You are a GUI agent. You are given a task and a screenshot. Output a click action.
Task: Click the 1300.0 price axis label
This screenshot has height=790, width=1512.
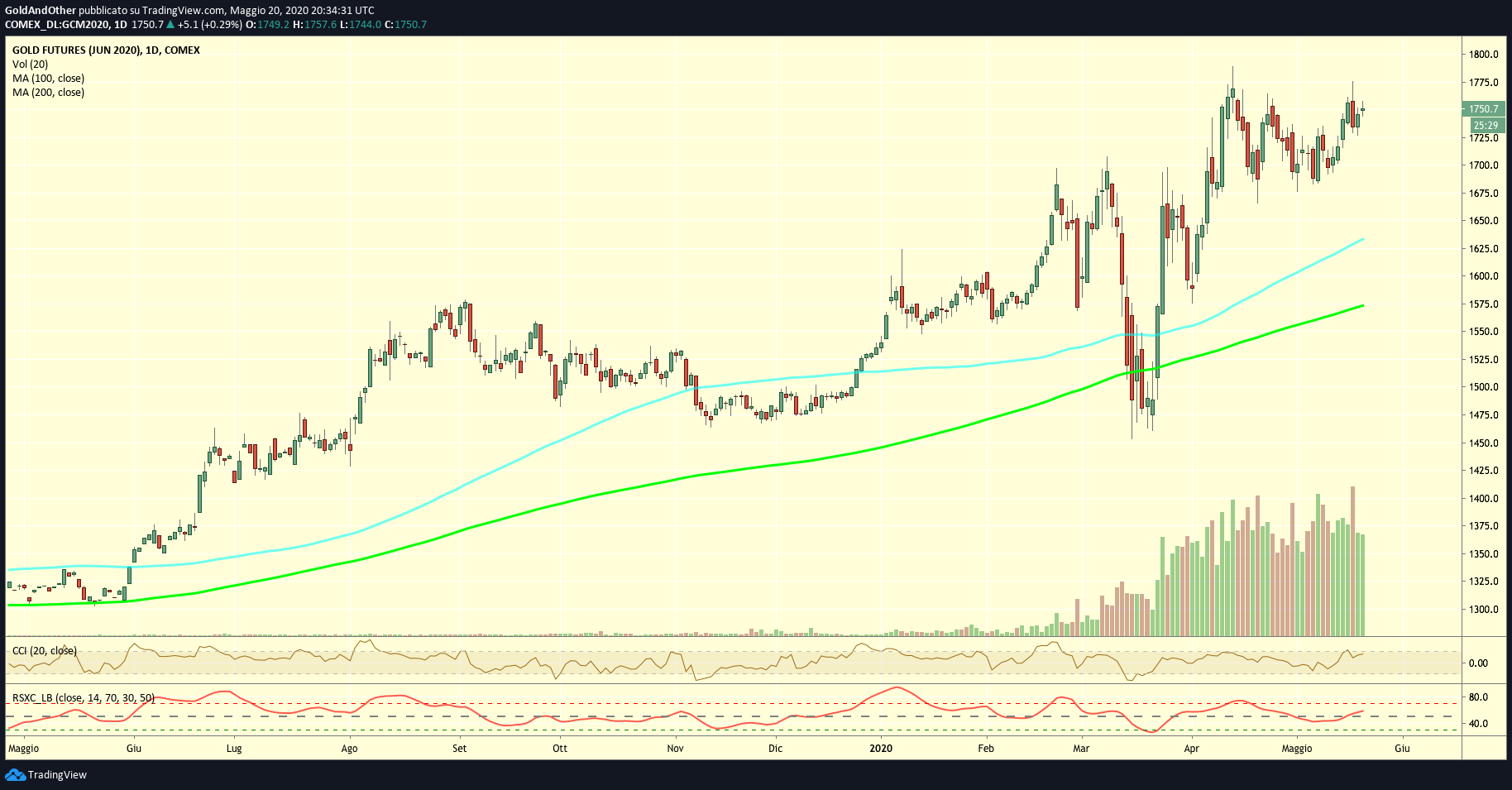1484,610
